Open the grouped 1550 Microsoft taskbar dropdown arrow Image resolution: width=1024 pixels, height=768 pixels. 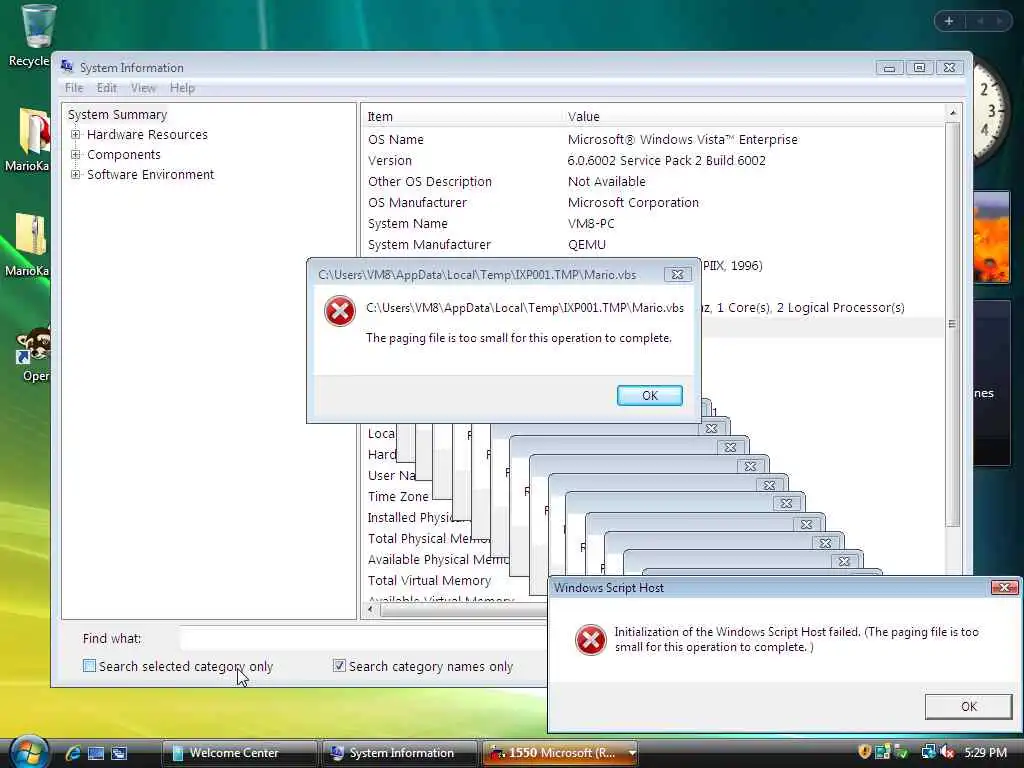point(632,753)
